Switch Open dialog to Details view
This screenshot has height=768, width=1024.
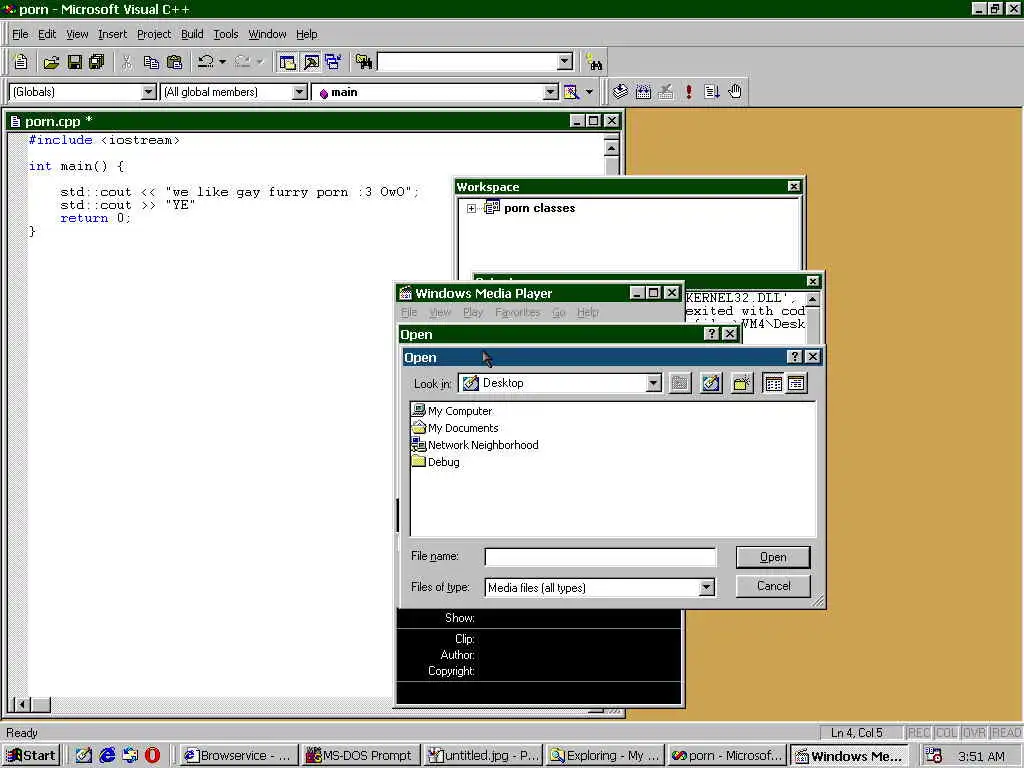[x=796, y=383]
